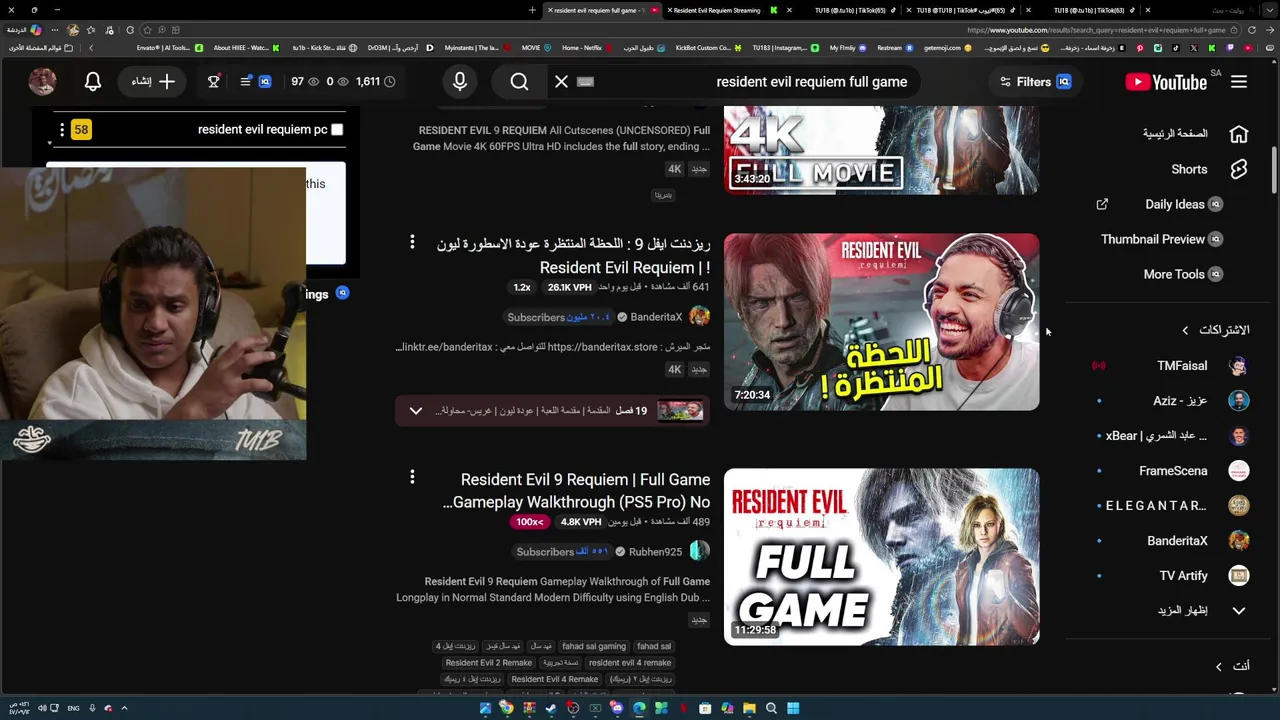1280x720 pixels.
Task: Toggle the 'resident evil requiem pc' checkbox
Action: tap(337, 129)
